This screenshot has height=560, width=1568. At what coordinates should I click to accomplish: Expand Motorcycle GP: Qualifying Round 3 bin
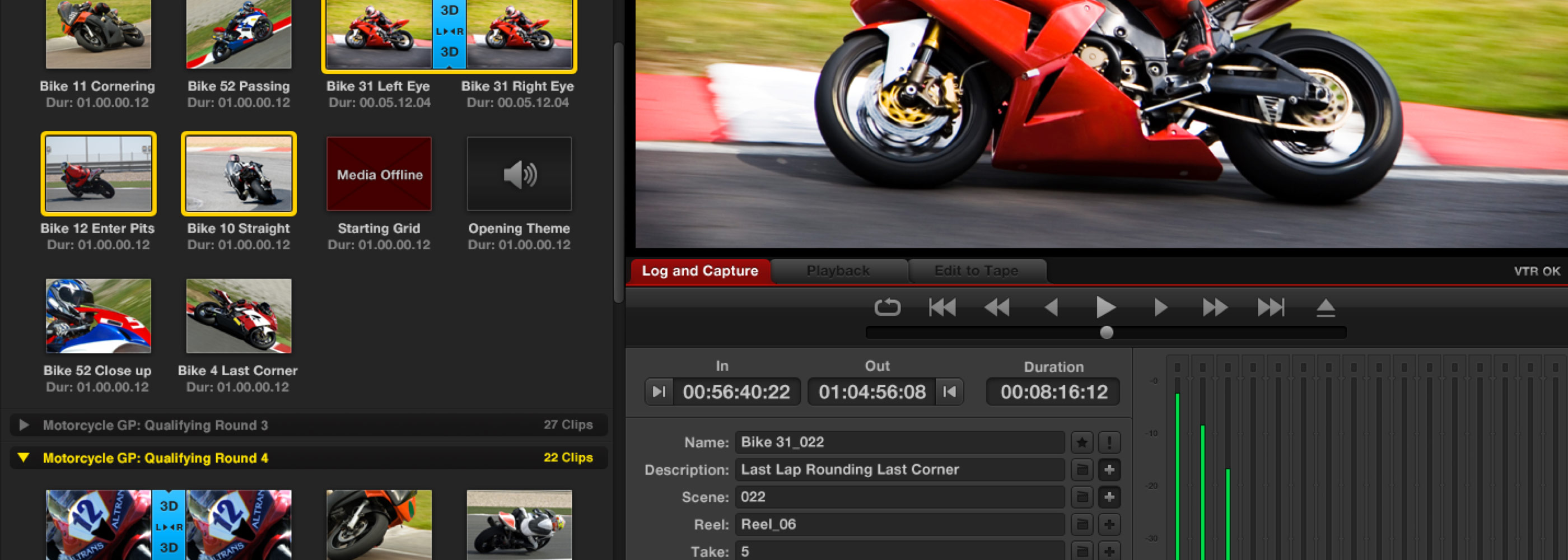[24, 425]
